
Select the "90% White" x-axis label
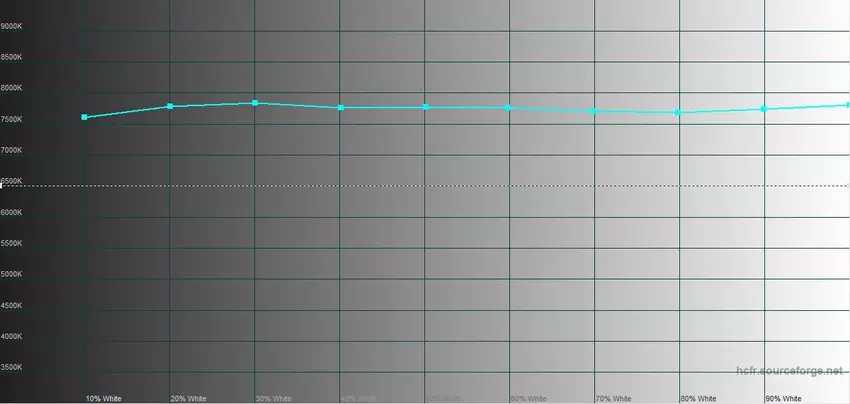pos(783,398)
